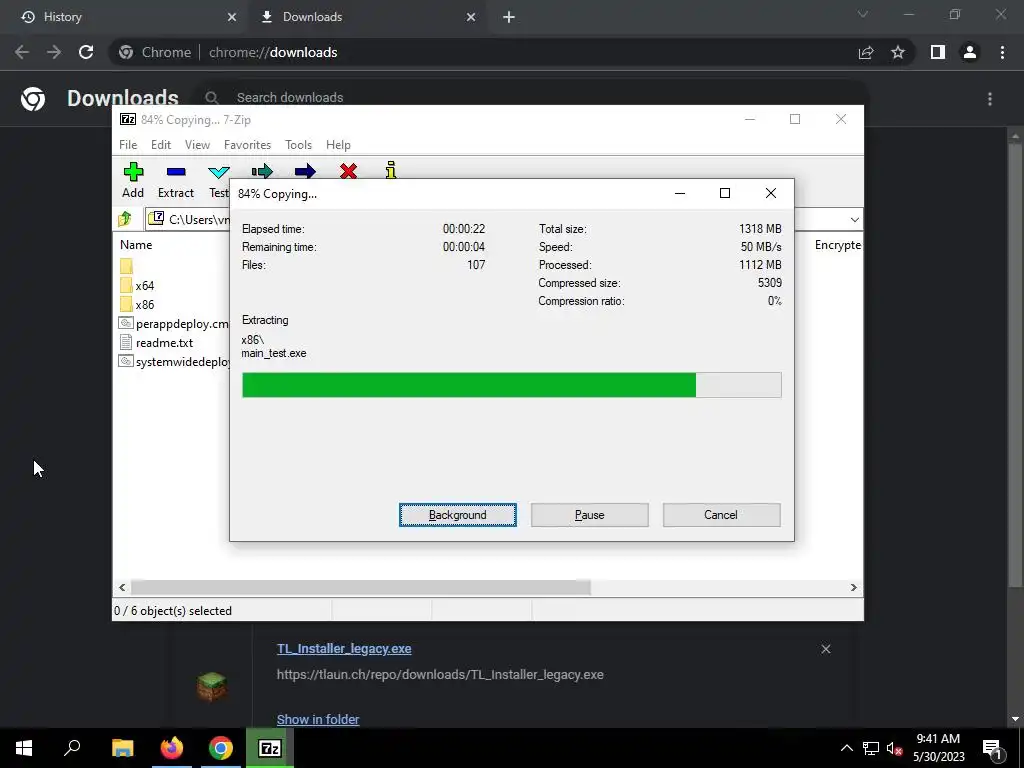1024x768 pixels.
Task: Expand the address path dropdown in 7-Zip
Action: 854,219
